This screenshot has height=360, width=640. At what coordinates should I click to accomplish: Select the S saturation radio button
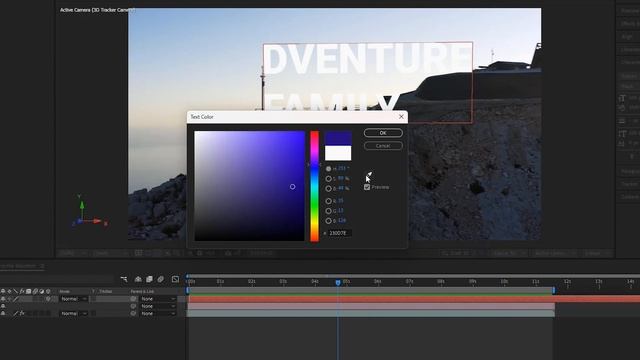click(328, 179)
